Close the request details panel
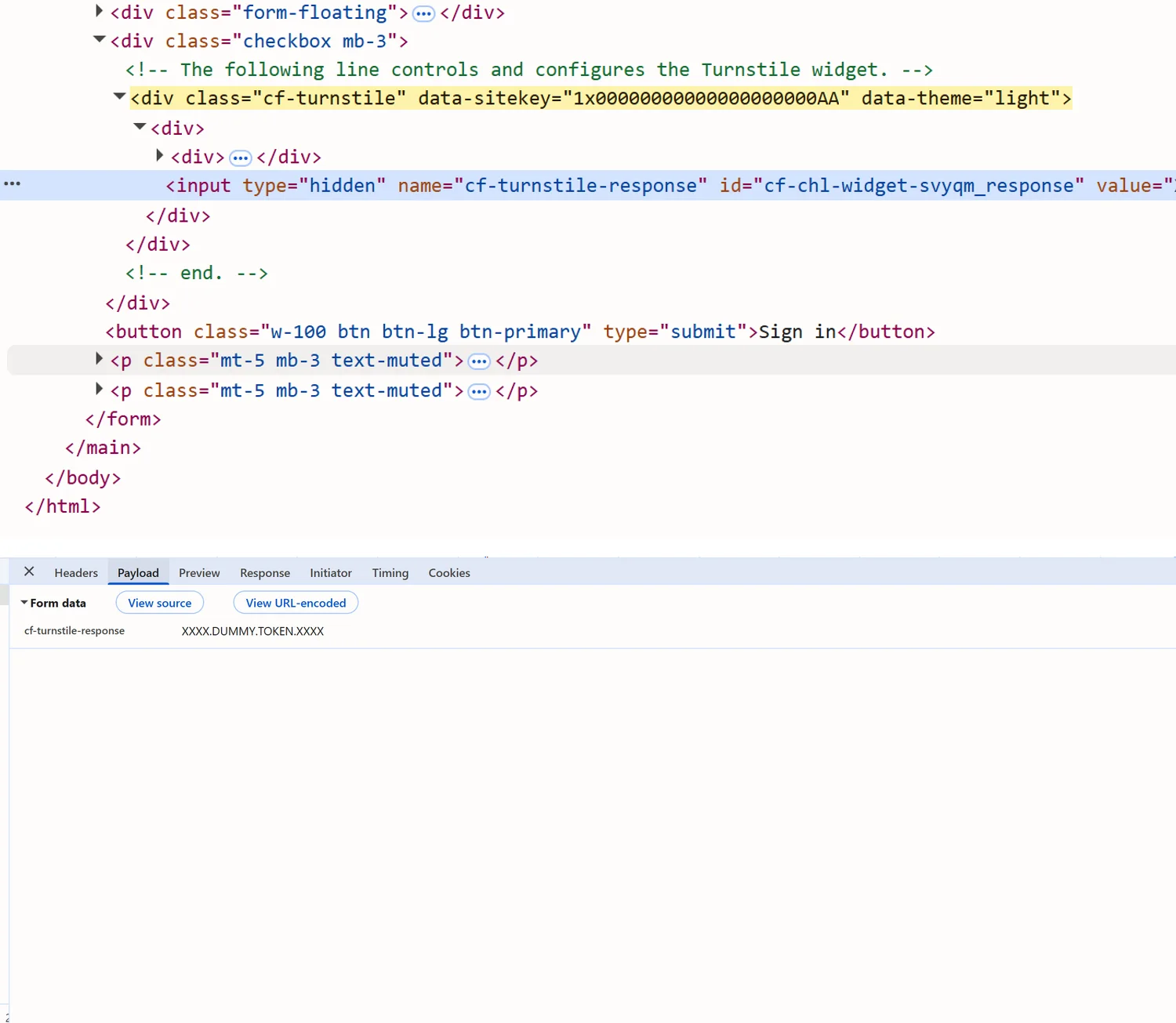 point(29,571)
